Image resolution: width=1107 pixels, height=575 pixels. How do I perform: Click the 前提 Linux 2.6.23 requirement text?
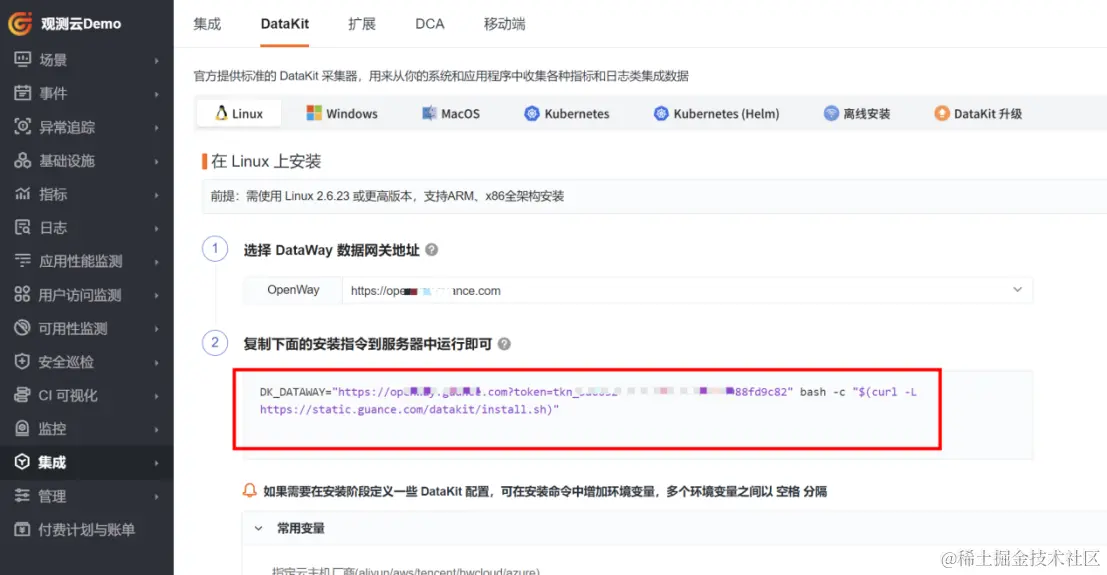click(x=387, y=196)
